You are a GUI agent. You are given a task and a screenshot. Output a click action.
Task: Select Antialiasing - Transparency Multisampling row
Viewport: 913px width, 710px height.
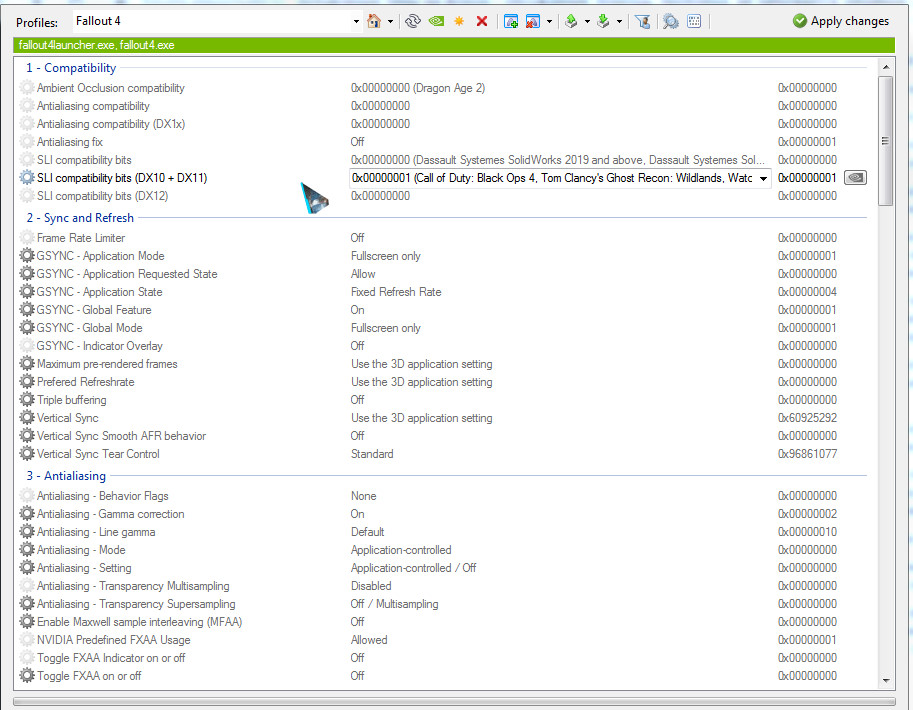(x=443, y=586)
